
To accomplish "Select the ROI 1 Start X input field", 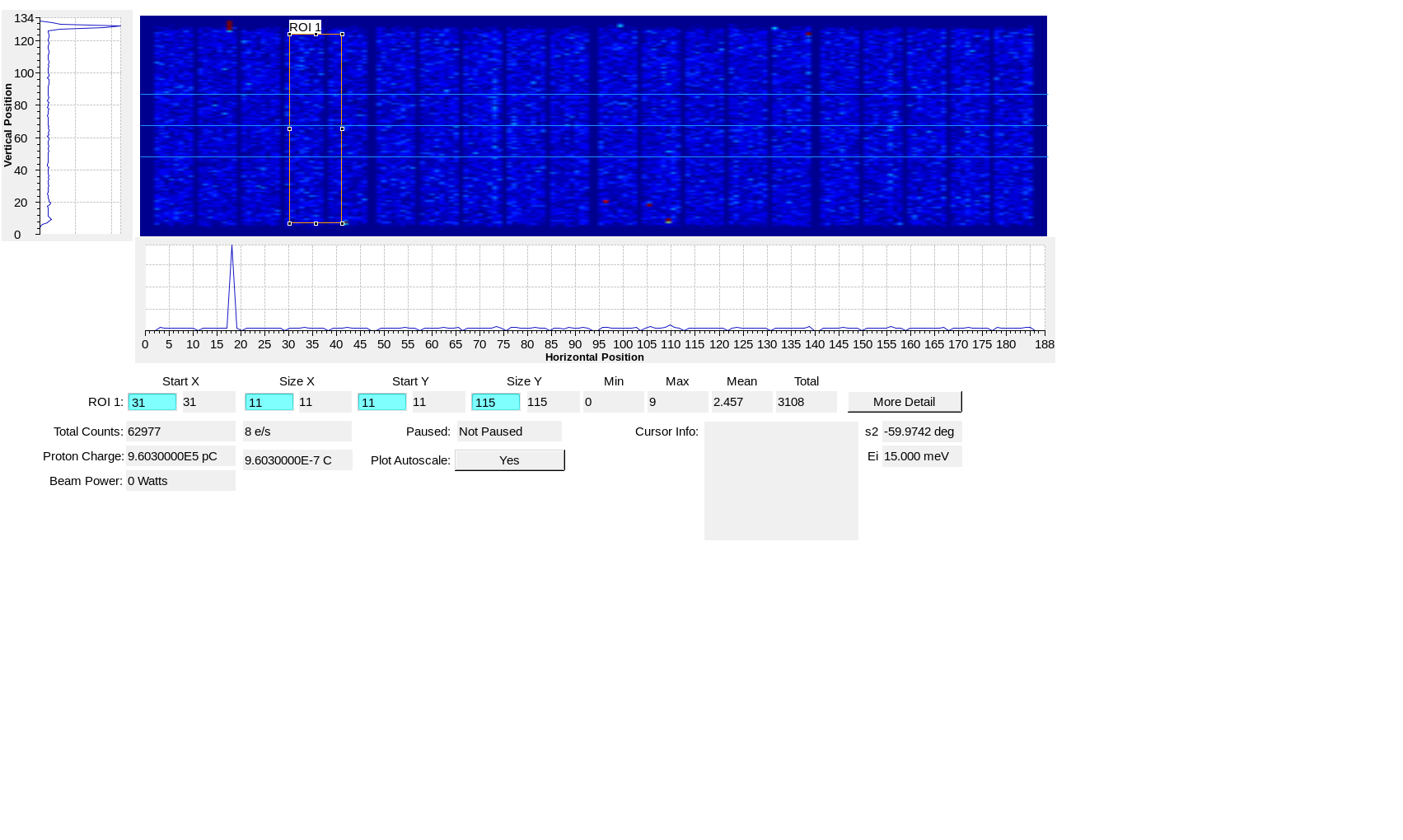I will coord(152,401).
